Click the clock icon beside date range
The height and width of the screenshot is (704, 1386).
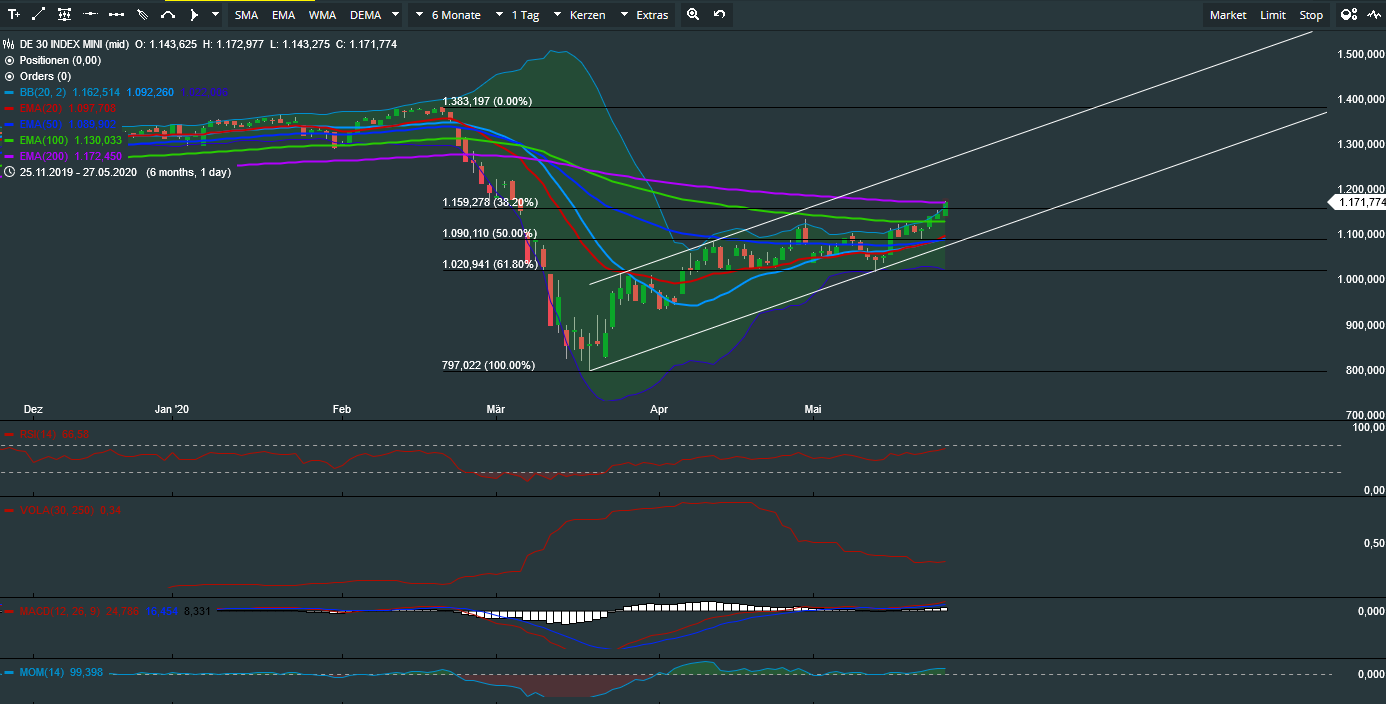coord(10,172)
